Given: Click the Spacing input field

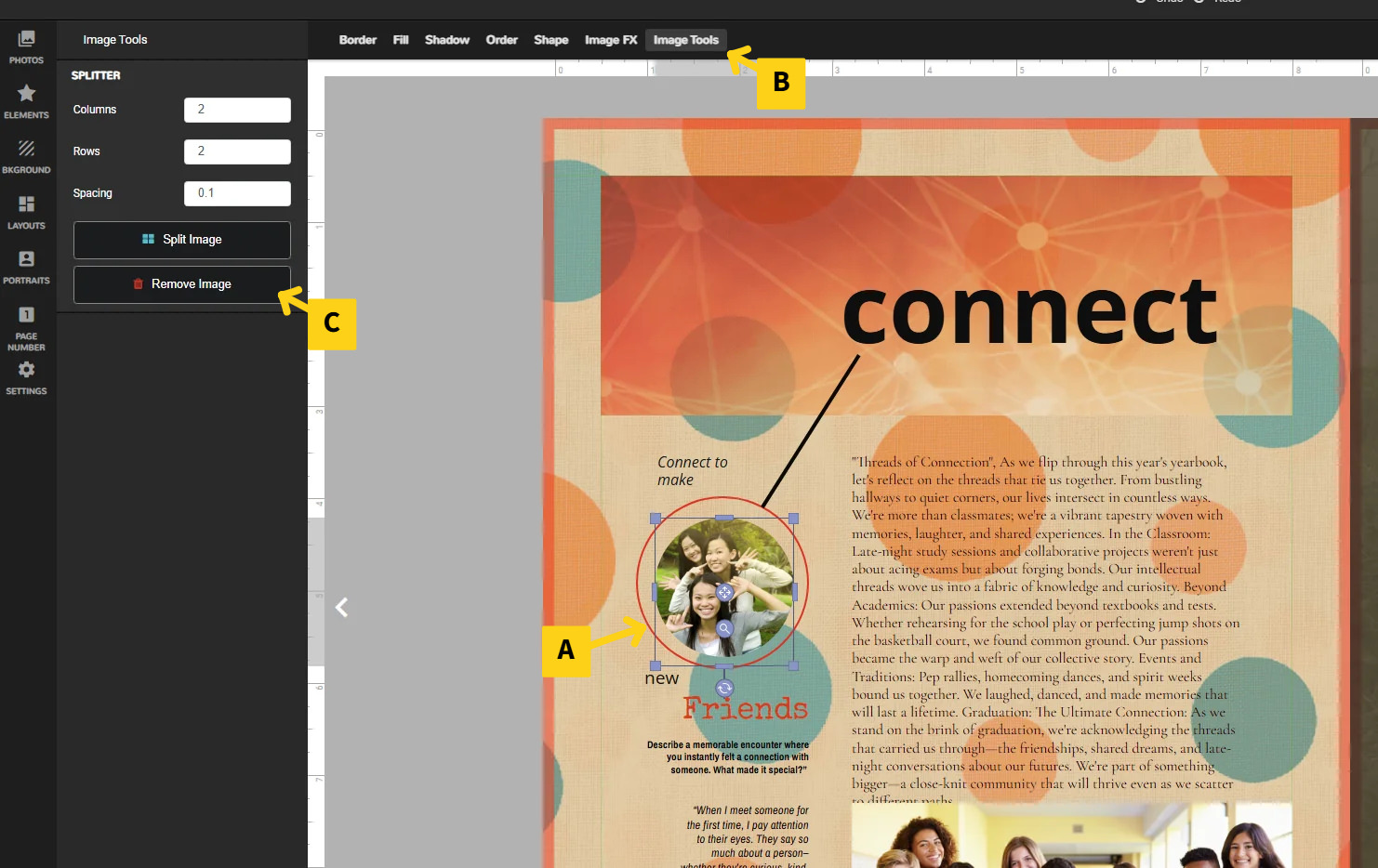Looking at the screenshot, I should [237, 193].
